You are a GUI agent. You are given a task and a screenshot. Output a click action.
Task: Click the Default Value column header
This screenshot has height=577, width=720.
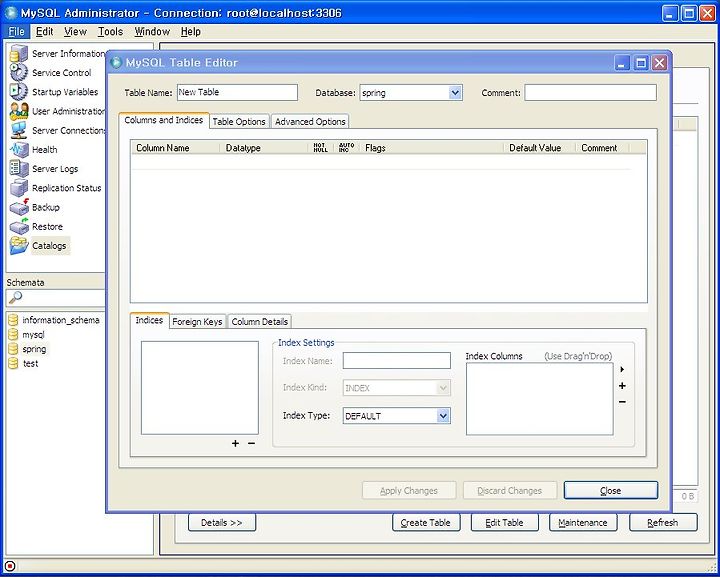coord(540,148)
